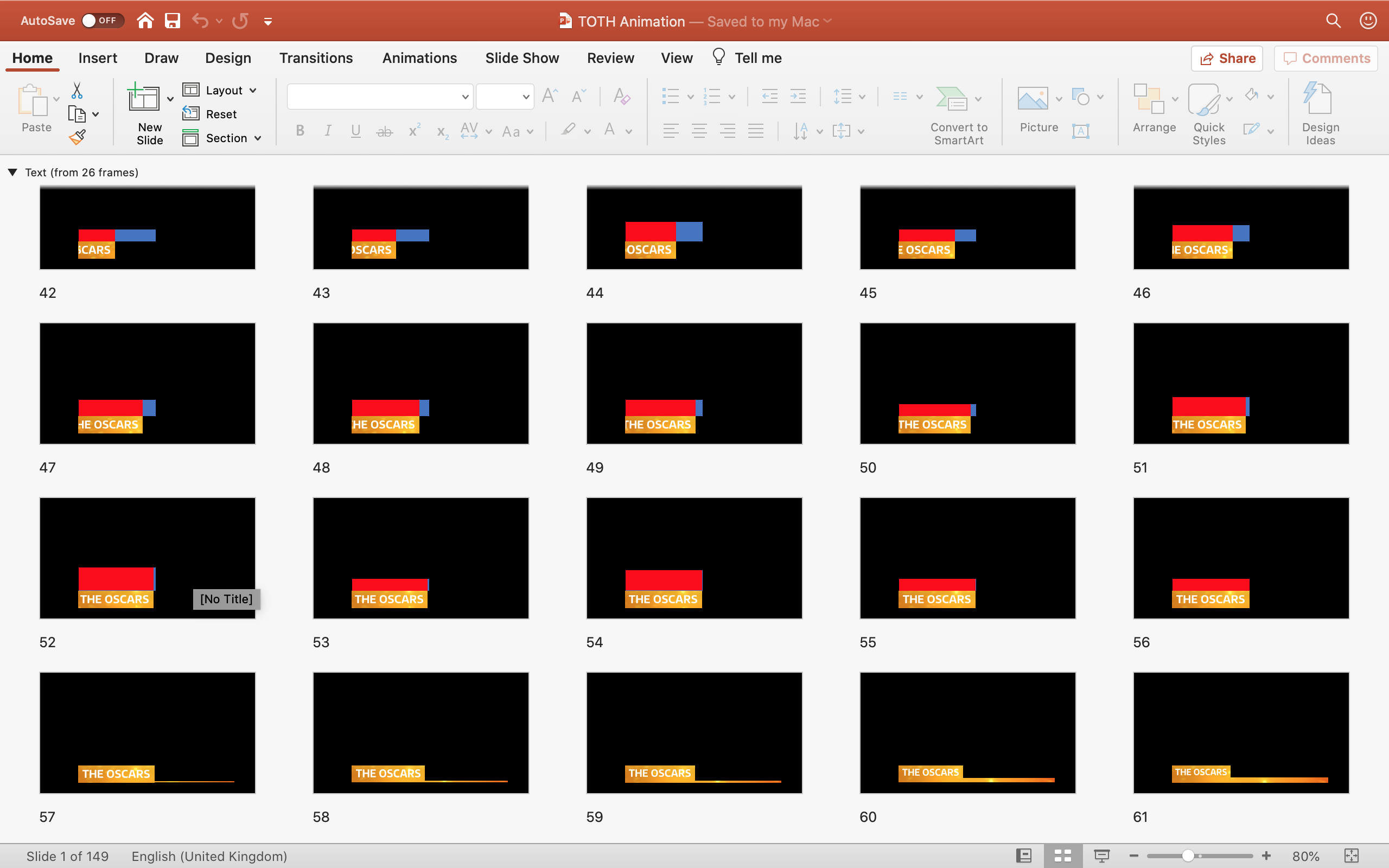Copy the selection using the copy icon
Viewport: 1389px width, 868px height.
tap(77, 114)
